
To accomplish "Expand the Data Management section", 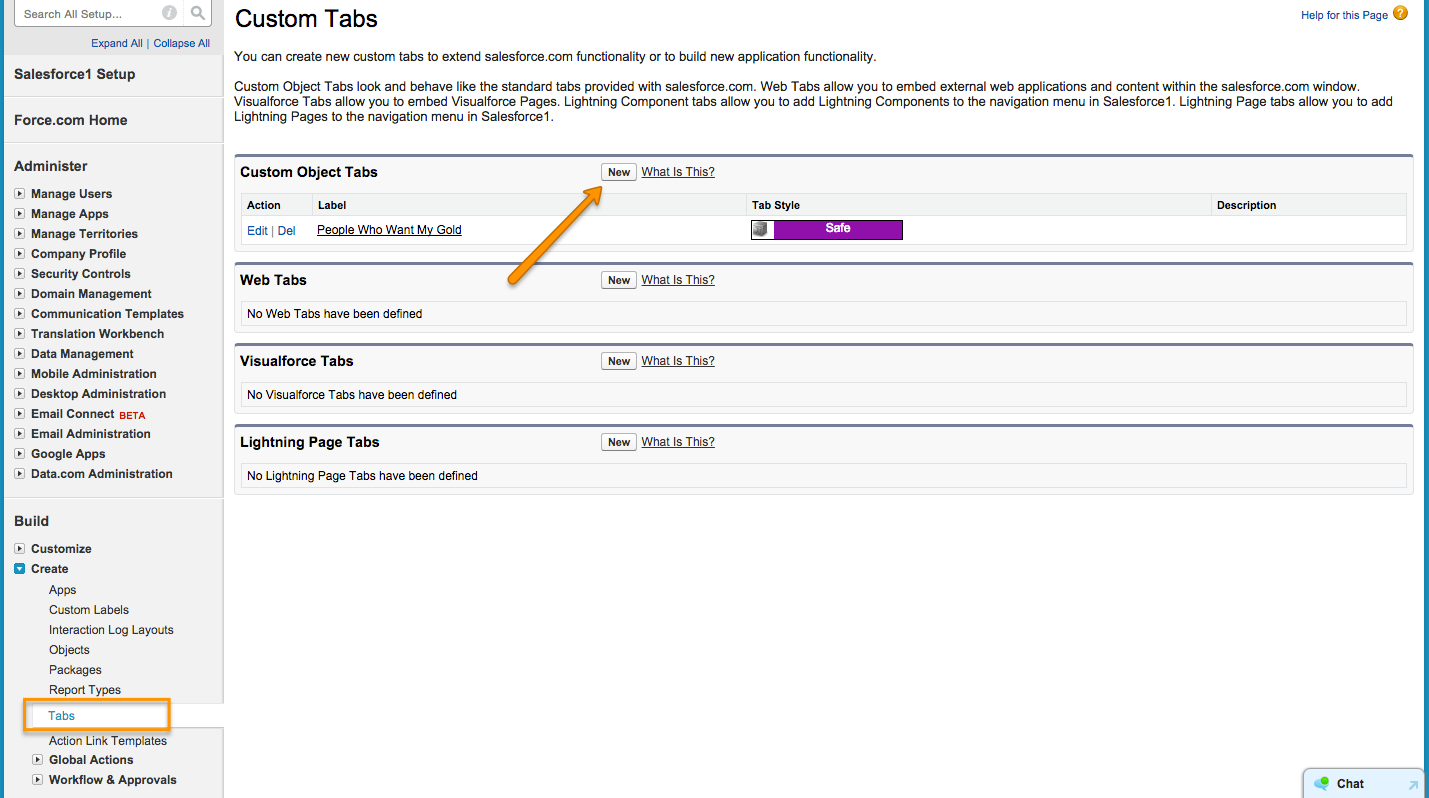I will 20,354.
